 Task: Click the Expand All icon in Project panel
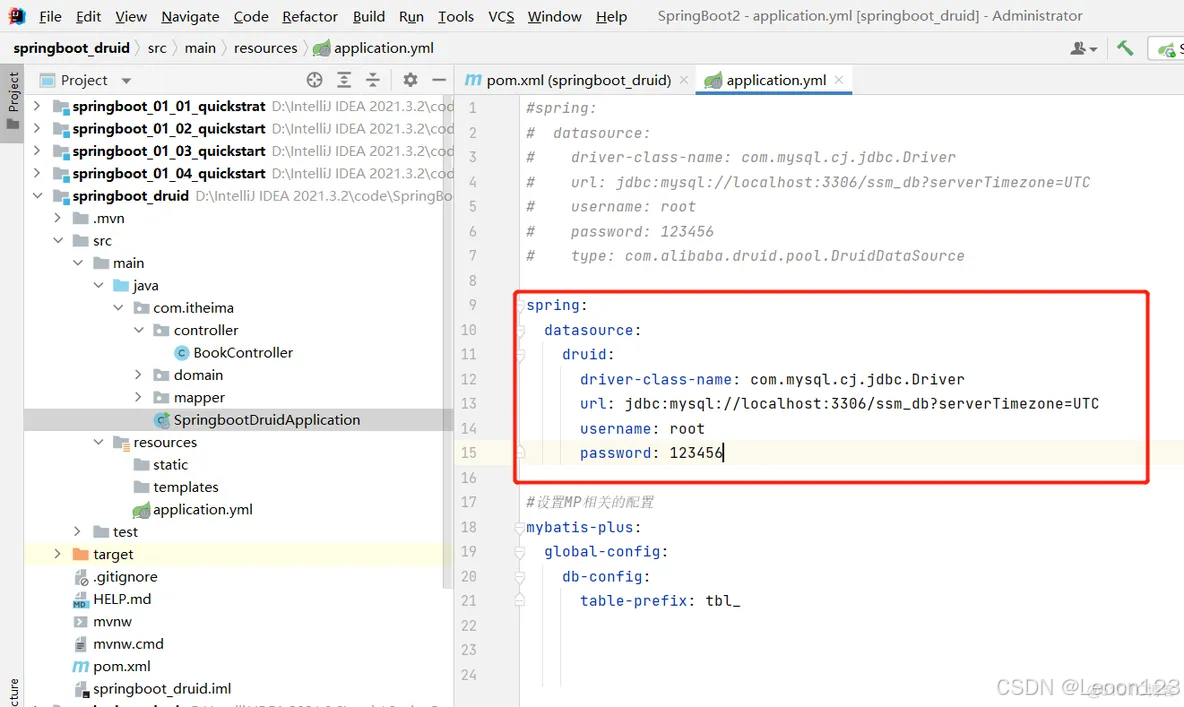click(344, 80)
